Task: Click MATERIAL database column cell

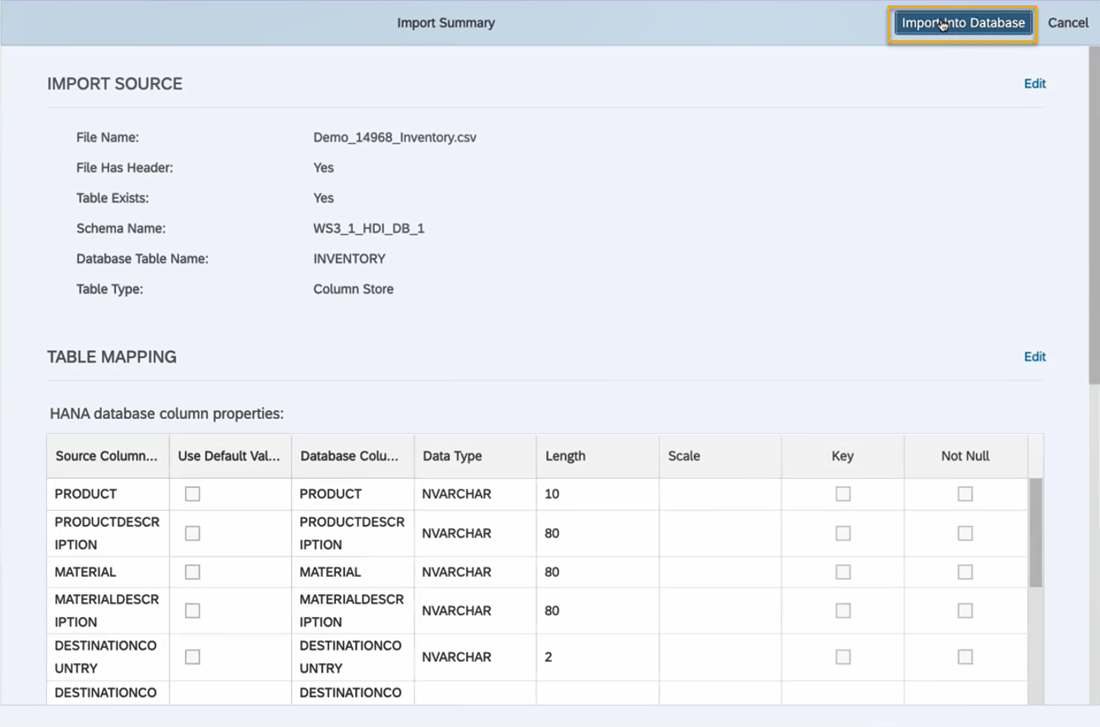Action: click(353, 572)
